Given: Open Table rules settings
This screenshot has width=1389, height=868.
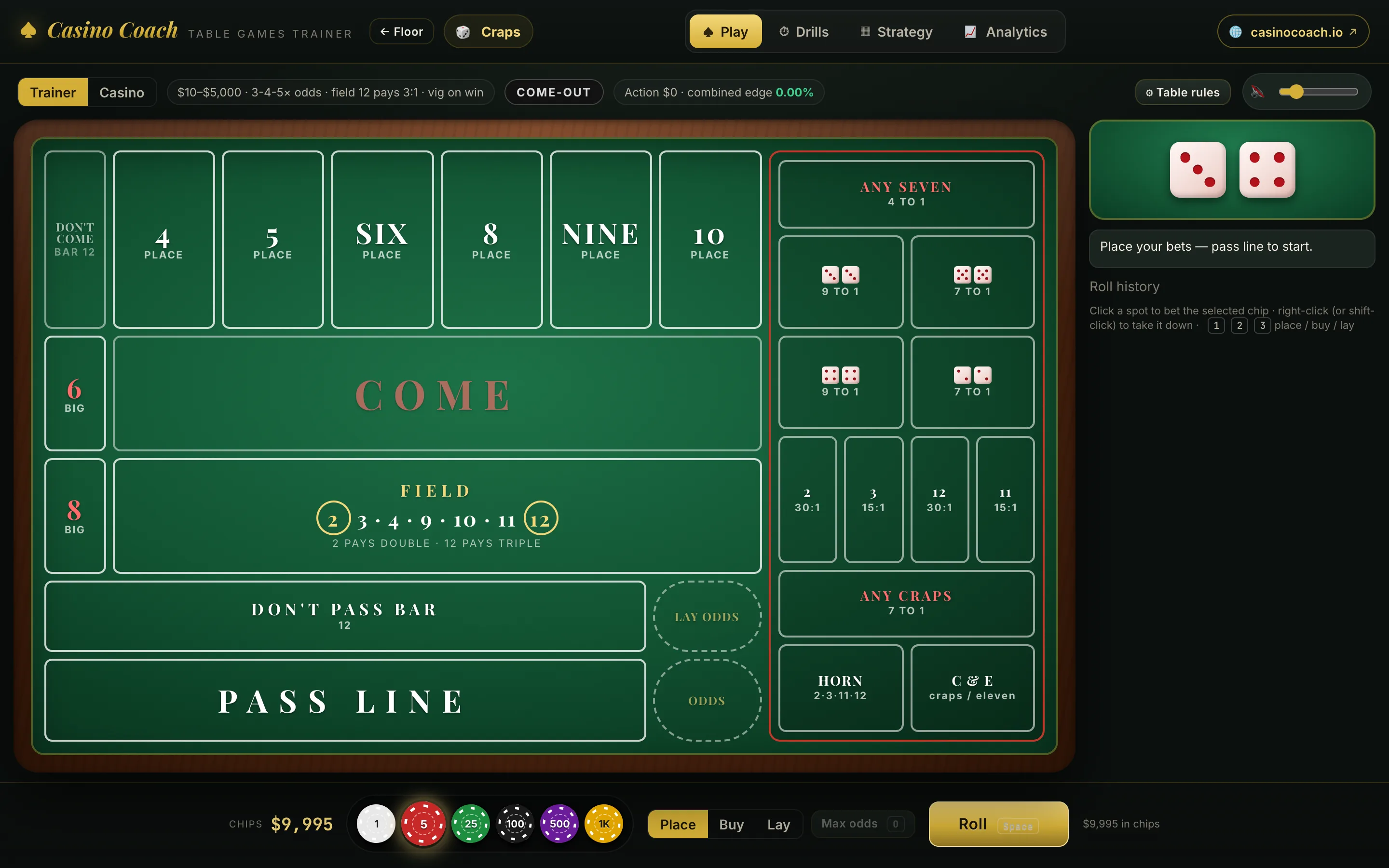Looking at the screenshot, I should click(x=1183, y=93).
